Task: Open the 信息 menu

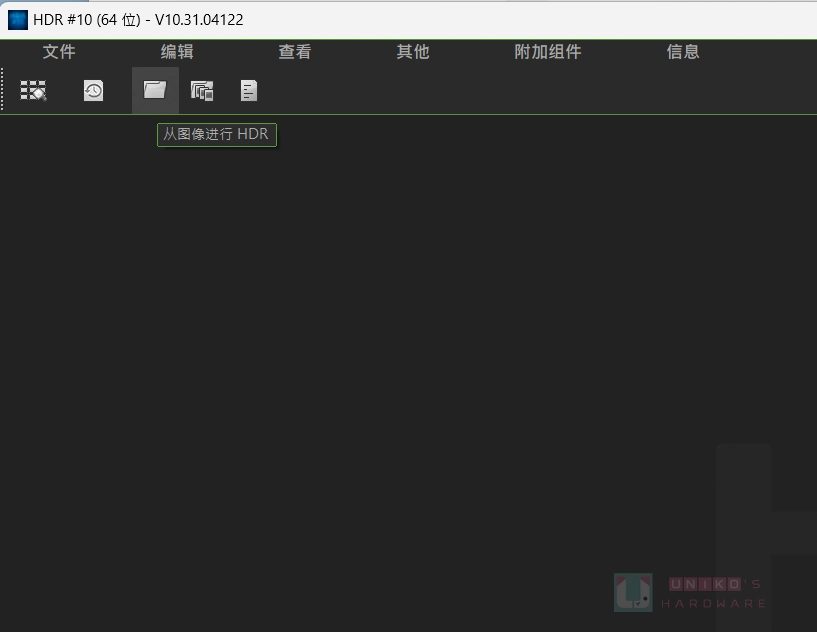Action: (x=683, y=52)
